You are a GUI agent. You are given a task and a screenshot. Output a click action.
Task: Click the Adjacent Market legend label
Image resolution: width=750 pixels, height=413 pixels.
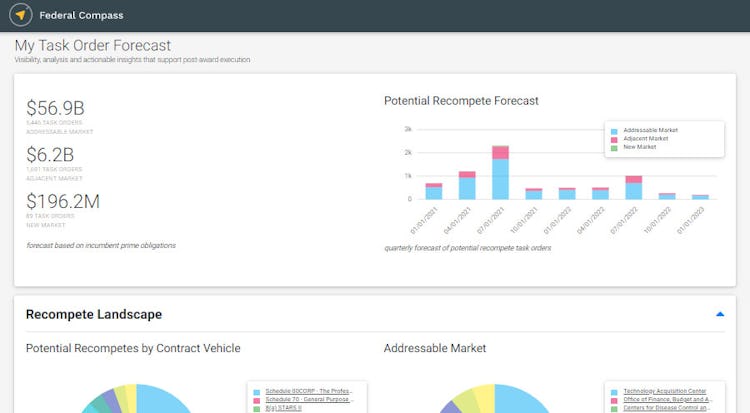pos(646,138)
